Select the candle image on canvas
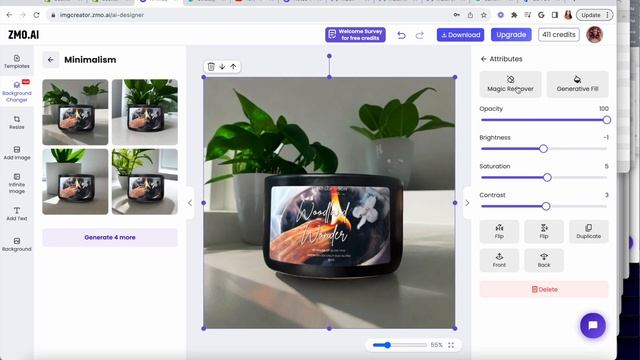The height and width of the screenshot is (360, 640). pyautogui.click(x=329, y=202)
